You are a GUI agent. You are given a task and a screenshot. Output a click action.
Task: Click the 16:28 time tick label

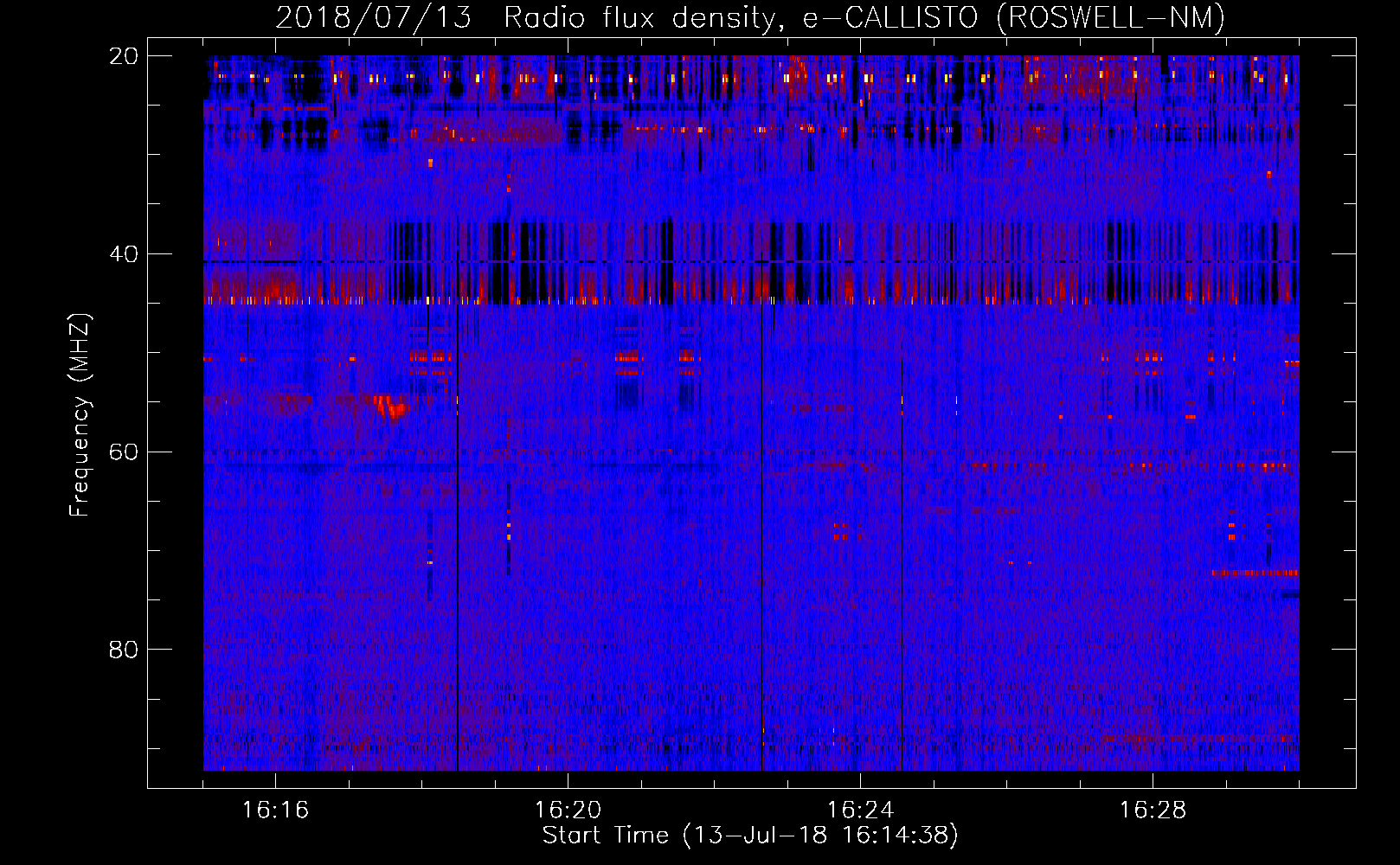click(1153, 811)
